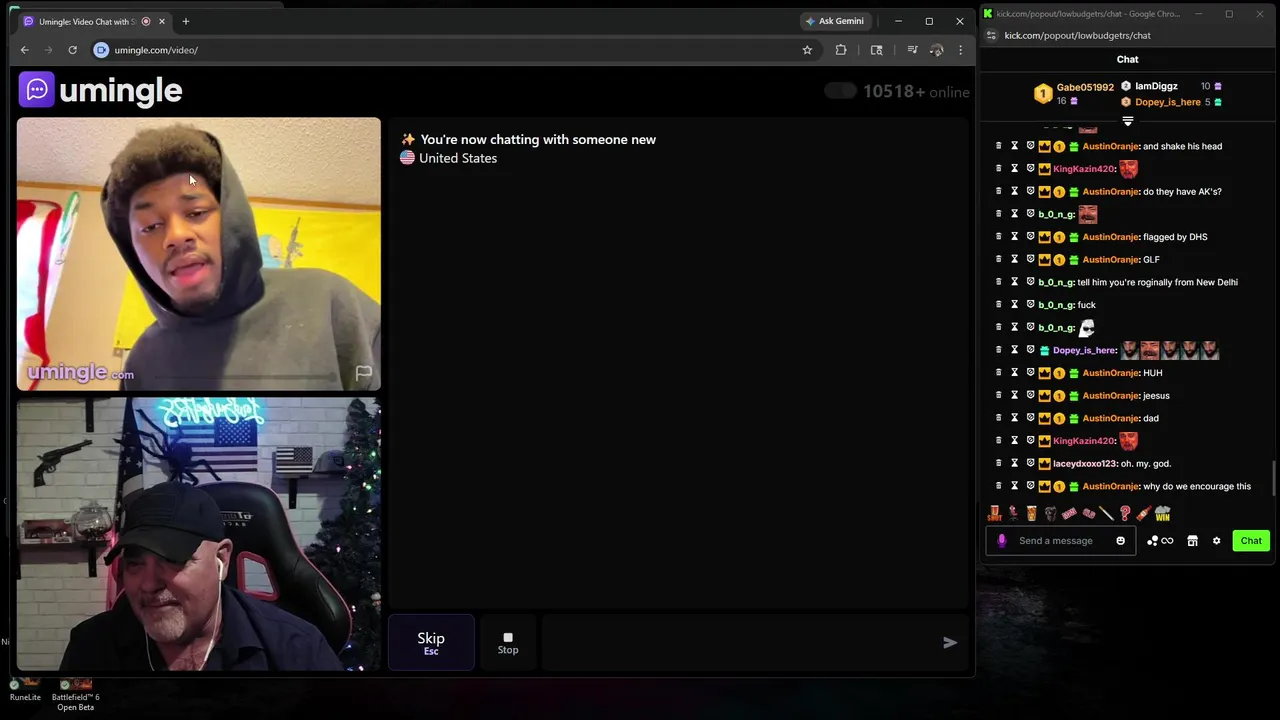
Task: Open Battlefield 6 Open Beta shortcut
Action: click(x=75, y=694)
